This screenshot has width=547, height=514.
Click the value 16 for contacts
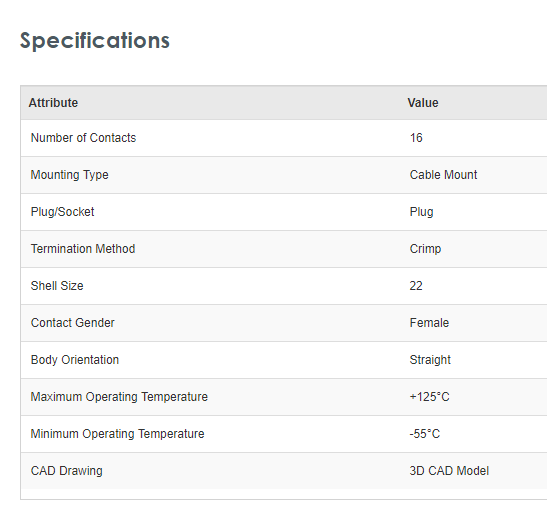(x=416, y=138)
